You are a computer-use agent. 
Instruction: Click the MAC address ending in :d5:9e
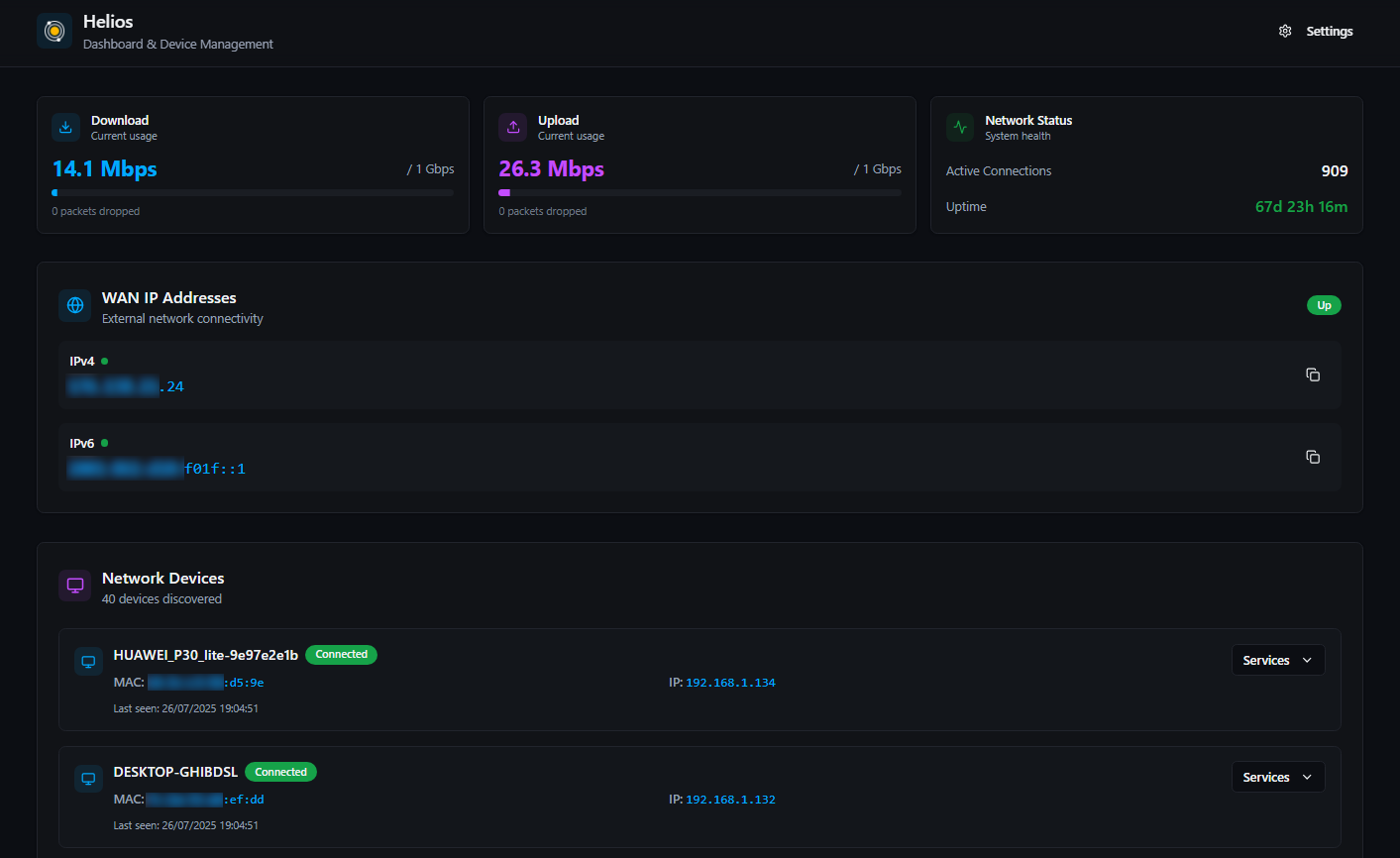point(206,683)
